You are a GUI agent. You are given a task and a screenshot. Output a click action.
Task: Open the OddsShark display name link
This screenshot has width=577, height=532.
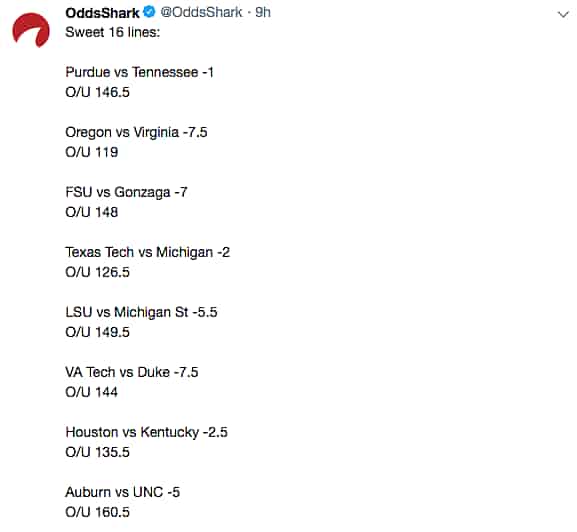point(102,13)
